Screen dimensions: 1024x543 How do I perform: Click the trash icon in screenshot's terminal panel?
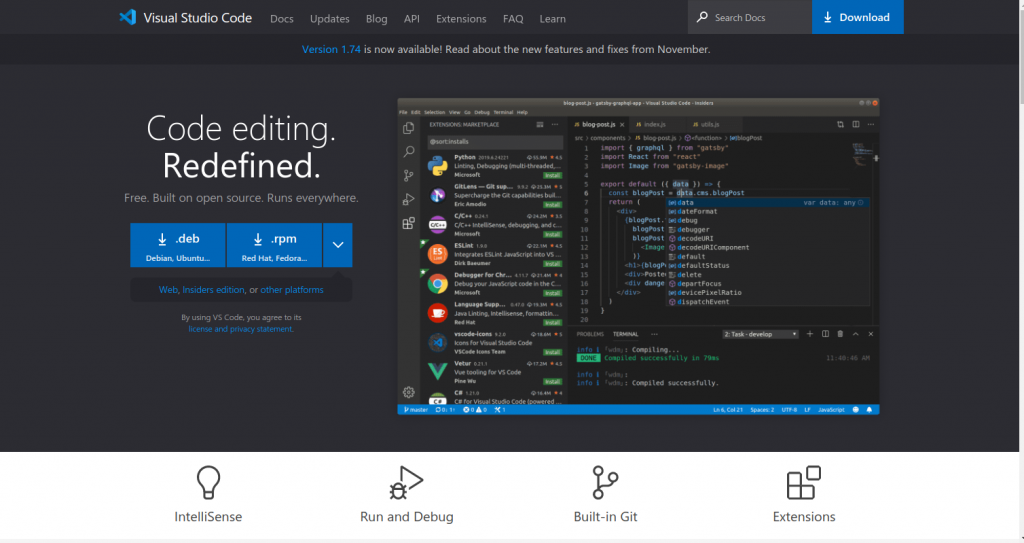click(x=840, y=334)
